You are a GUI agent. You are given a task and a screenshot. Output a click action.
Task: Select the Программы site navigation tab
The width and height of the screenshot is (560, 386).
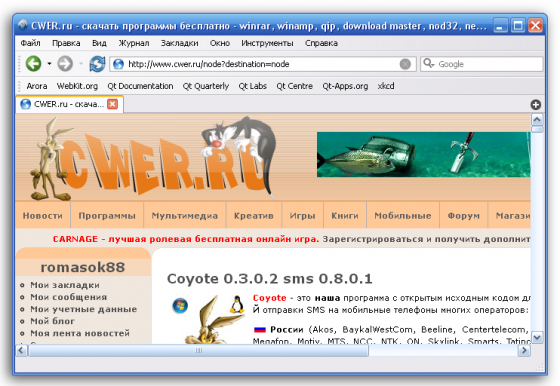pos(107,215)
